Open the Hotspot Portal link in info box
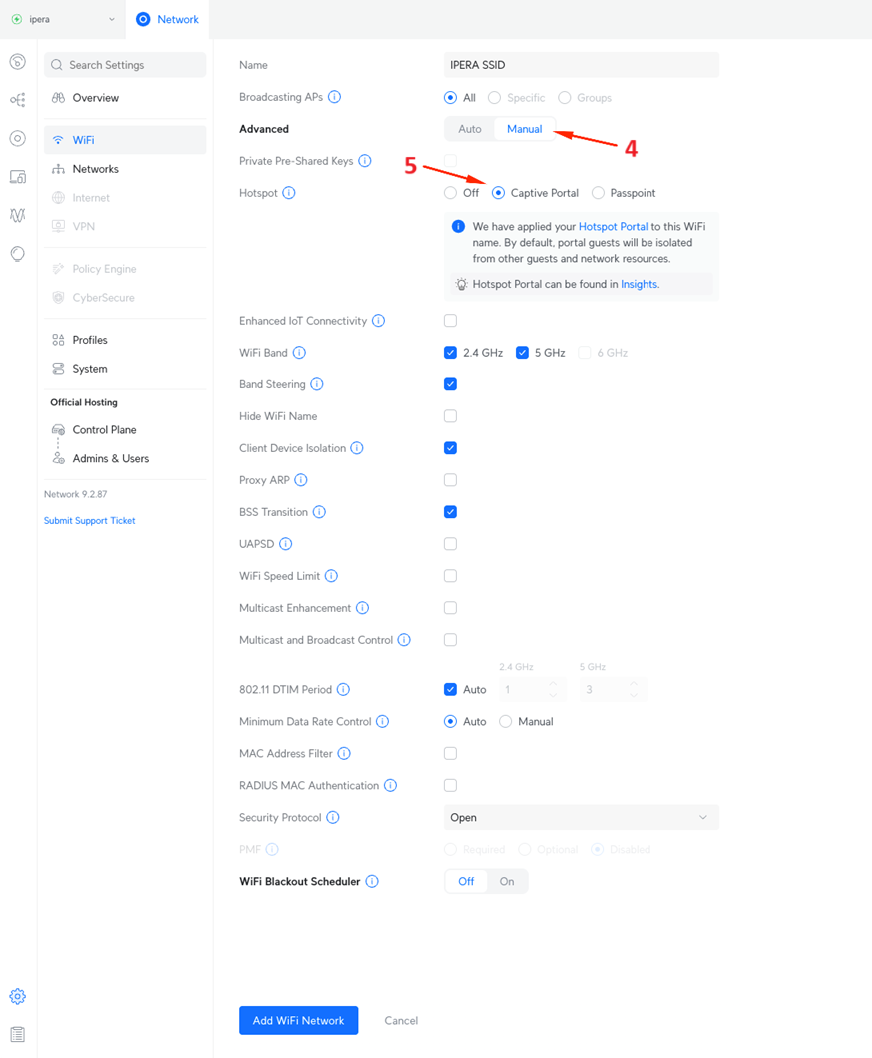This screenshot has width=872, height=1058. [615, 226]
